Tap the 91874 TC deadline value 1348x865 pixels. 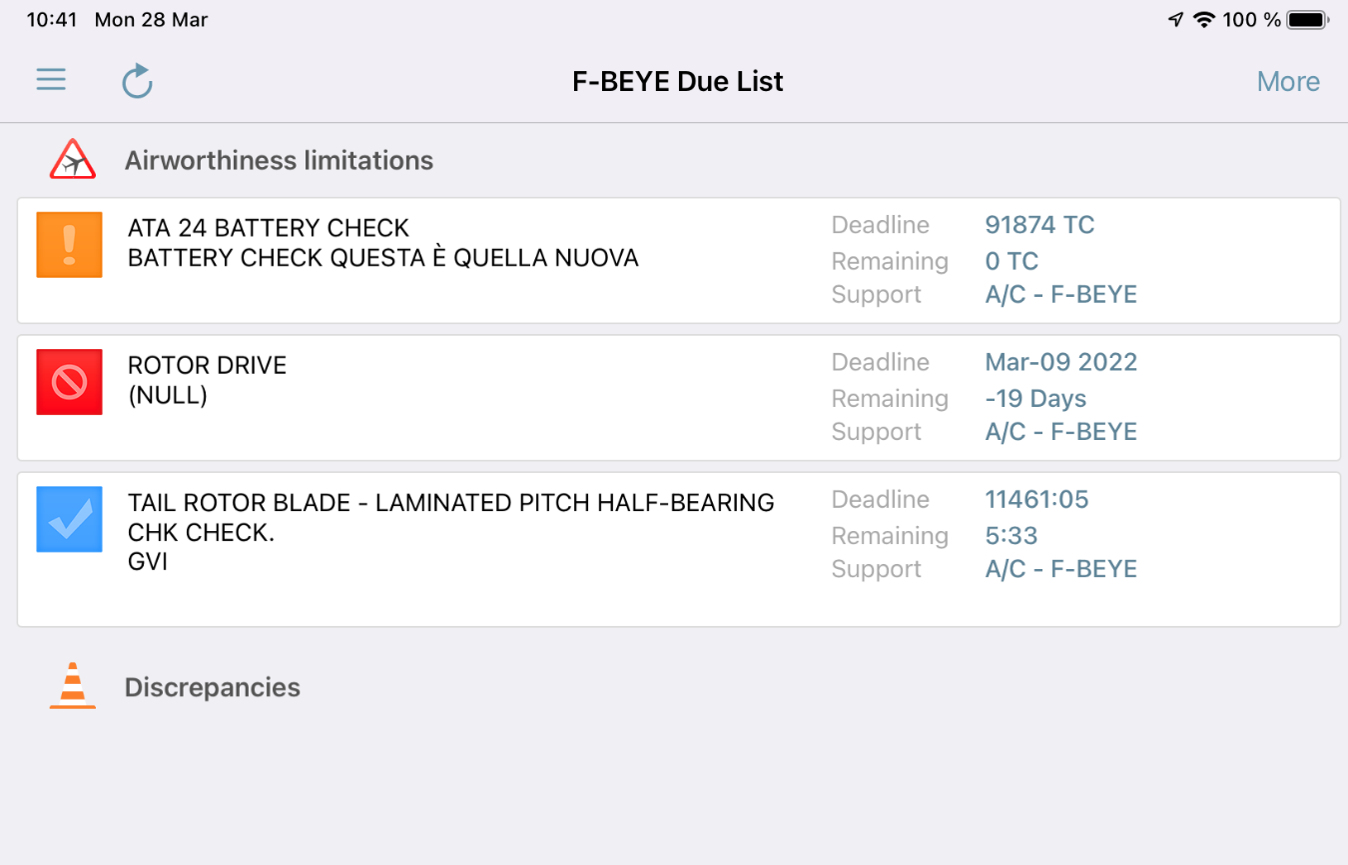point(1040,225)
